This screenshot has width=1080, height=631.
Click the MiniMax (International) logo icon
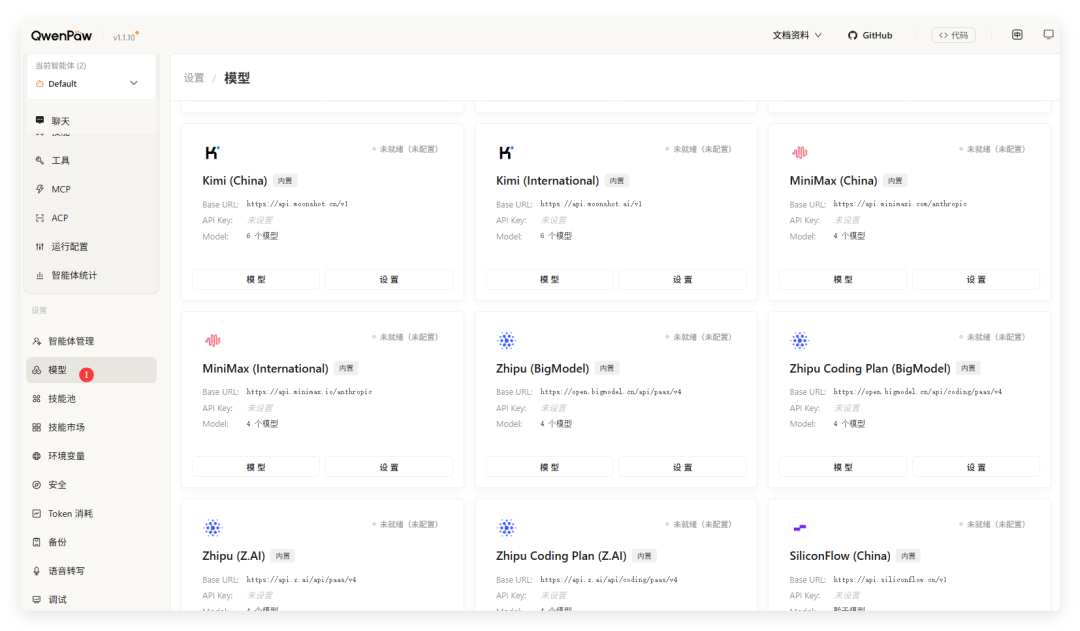pyautogui.click(x=212, y=340)
